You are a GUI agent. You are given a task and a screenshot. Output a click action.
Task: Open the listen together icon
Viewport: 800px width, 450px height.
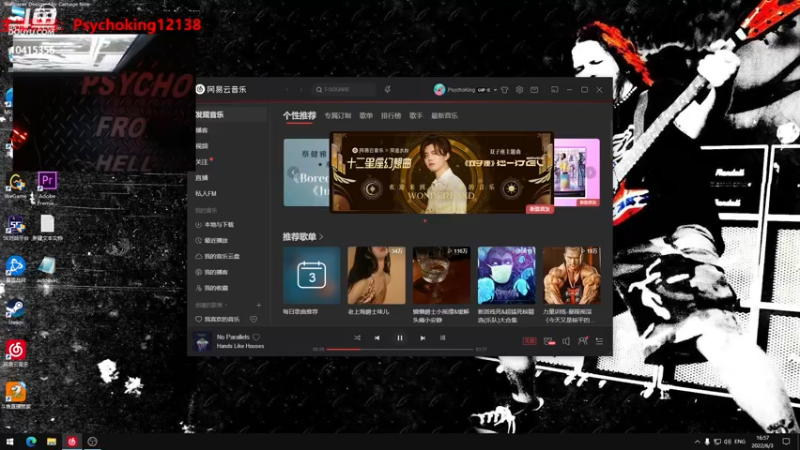pyautogui.click(x=583, y=341)
